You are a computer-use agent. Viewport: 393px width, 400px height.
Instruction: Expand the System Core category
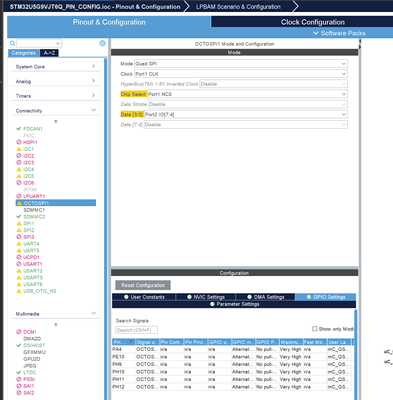pos(56,67)
